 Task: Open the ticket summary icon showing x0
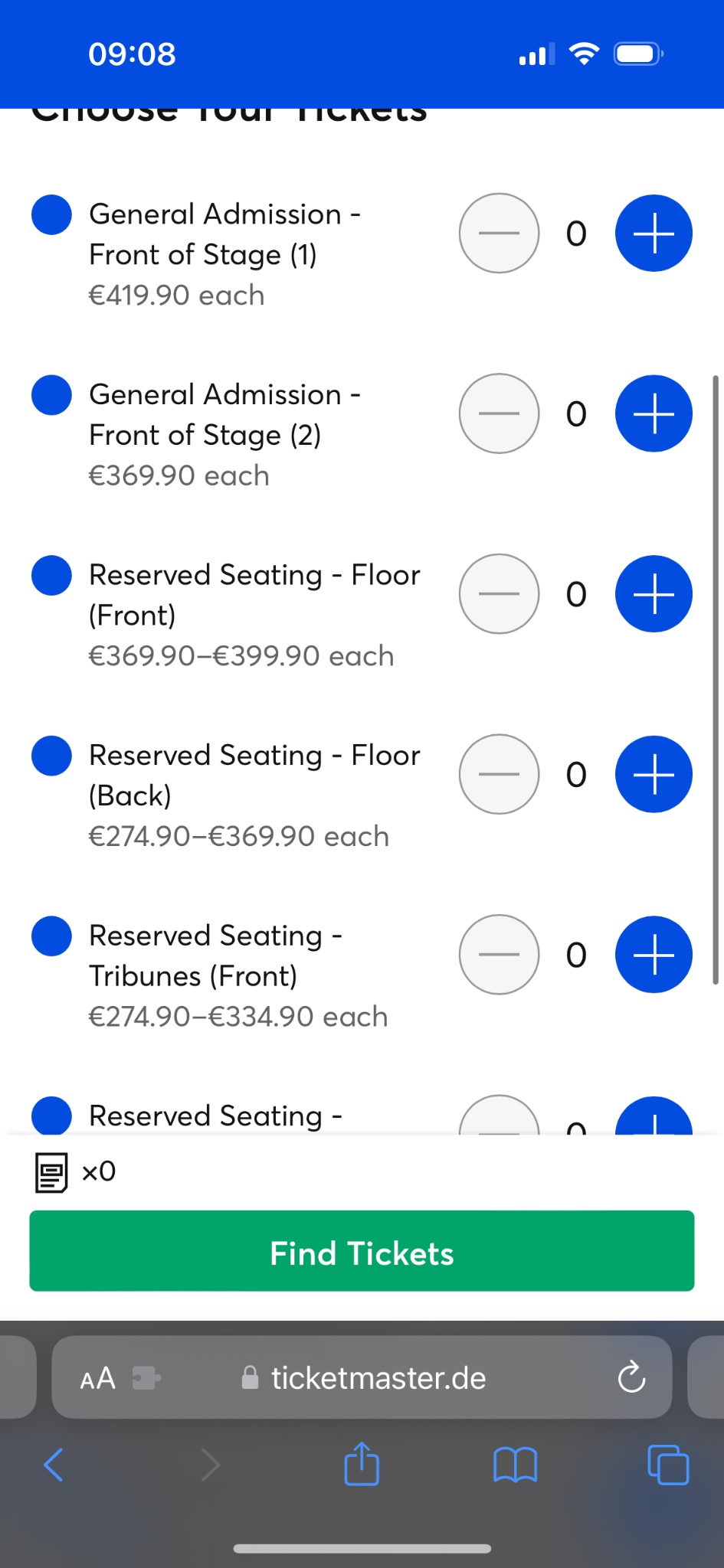click(52, 1172)
